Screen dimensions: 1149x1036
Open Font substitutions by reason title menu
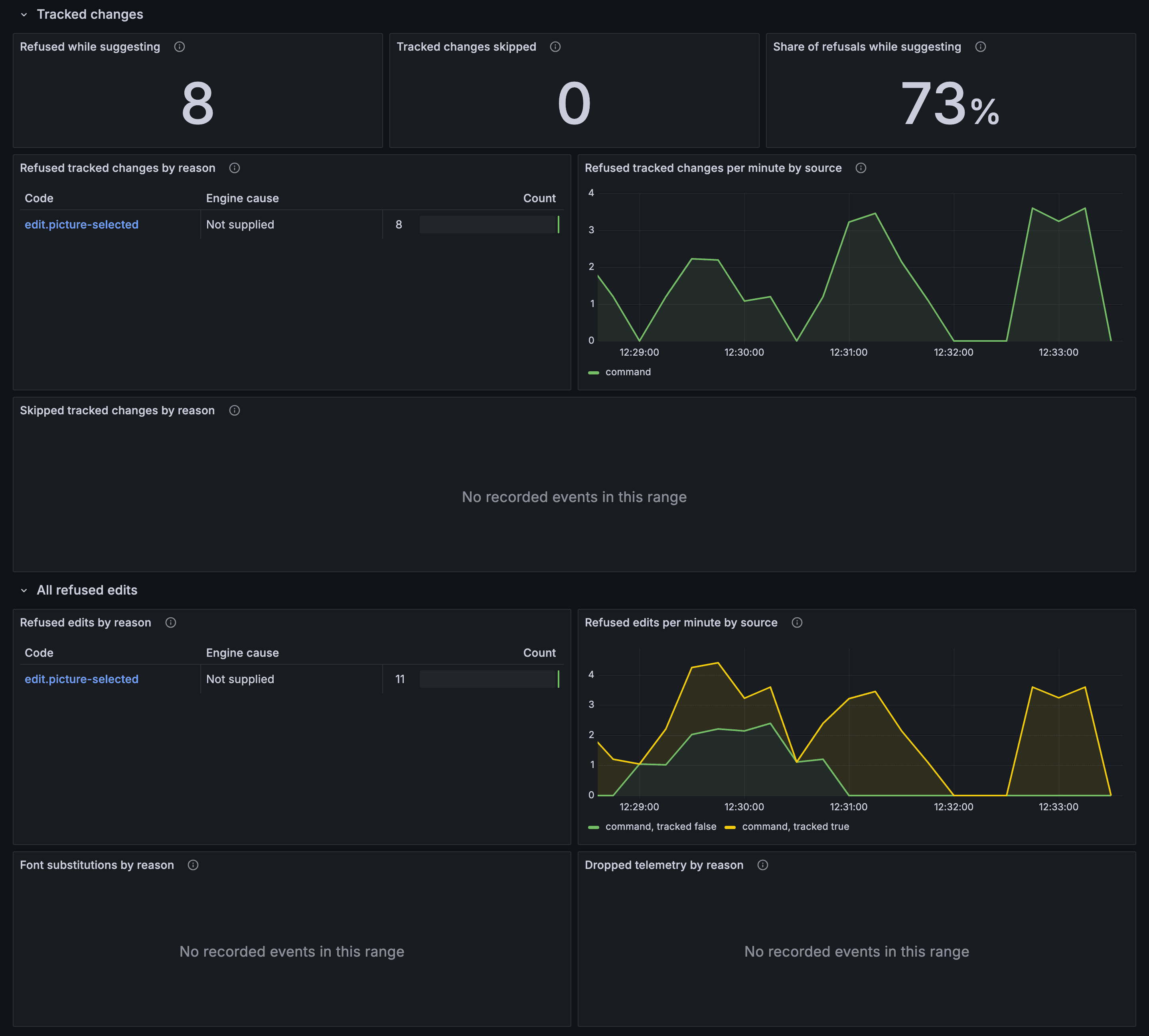97,865
